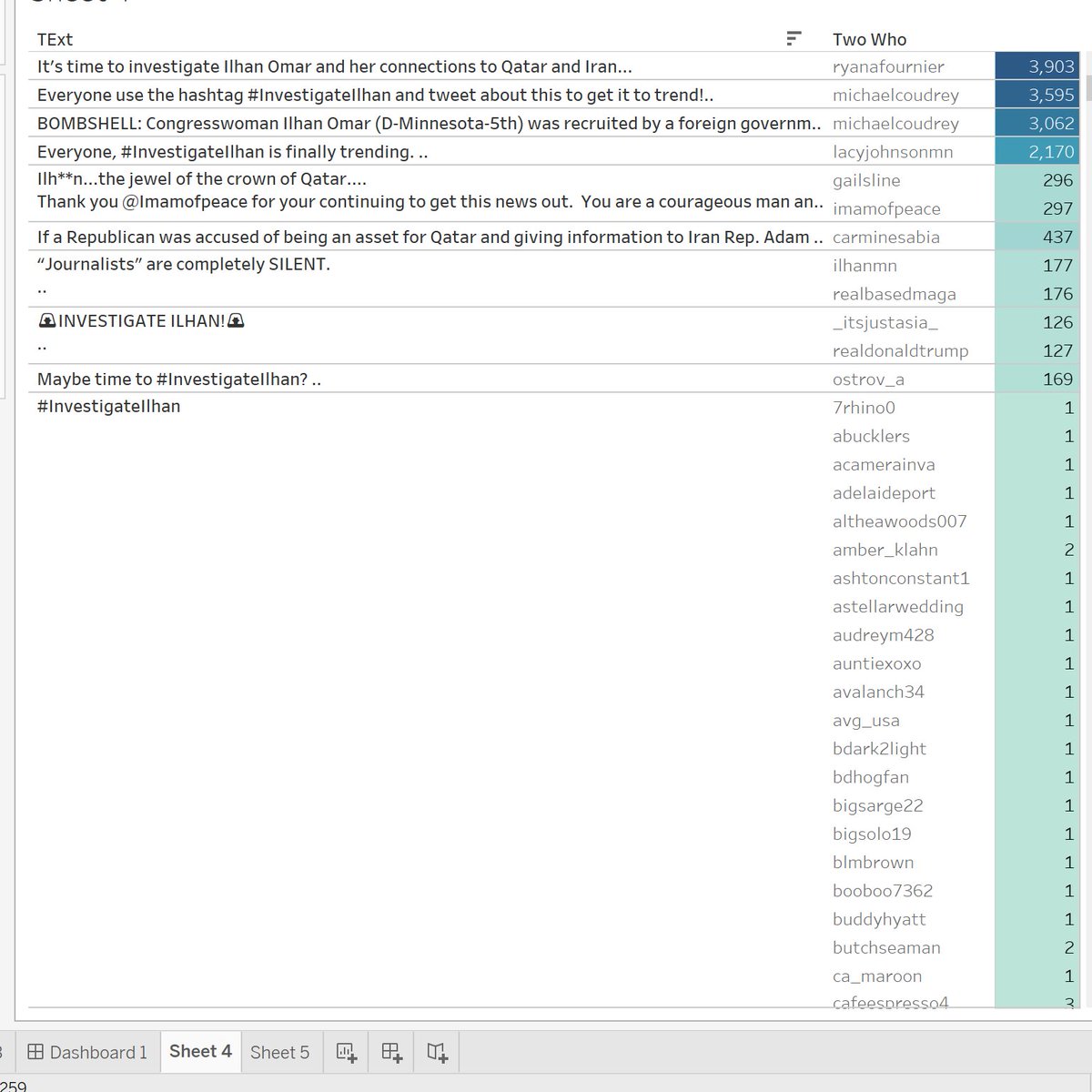Select the 7rhino0 user label

pyautogui.click(x=864, y=408)
